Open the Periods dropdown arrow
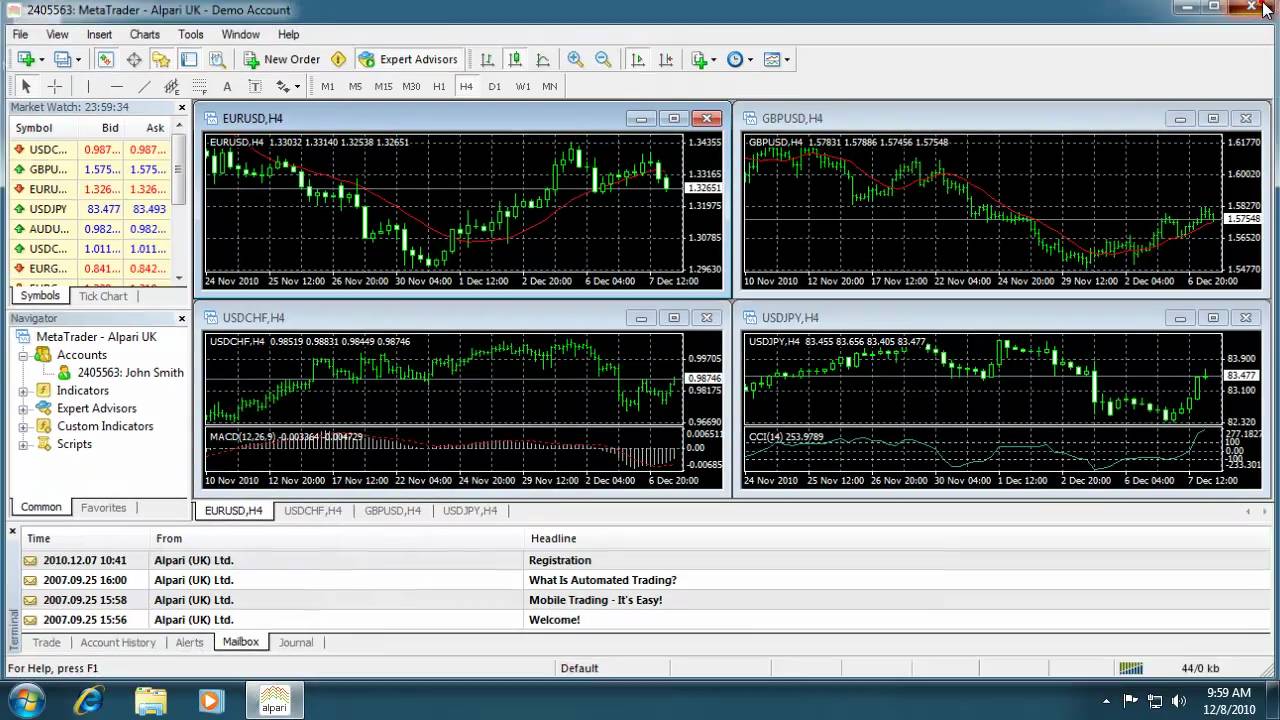 [751, 60]
